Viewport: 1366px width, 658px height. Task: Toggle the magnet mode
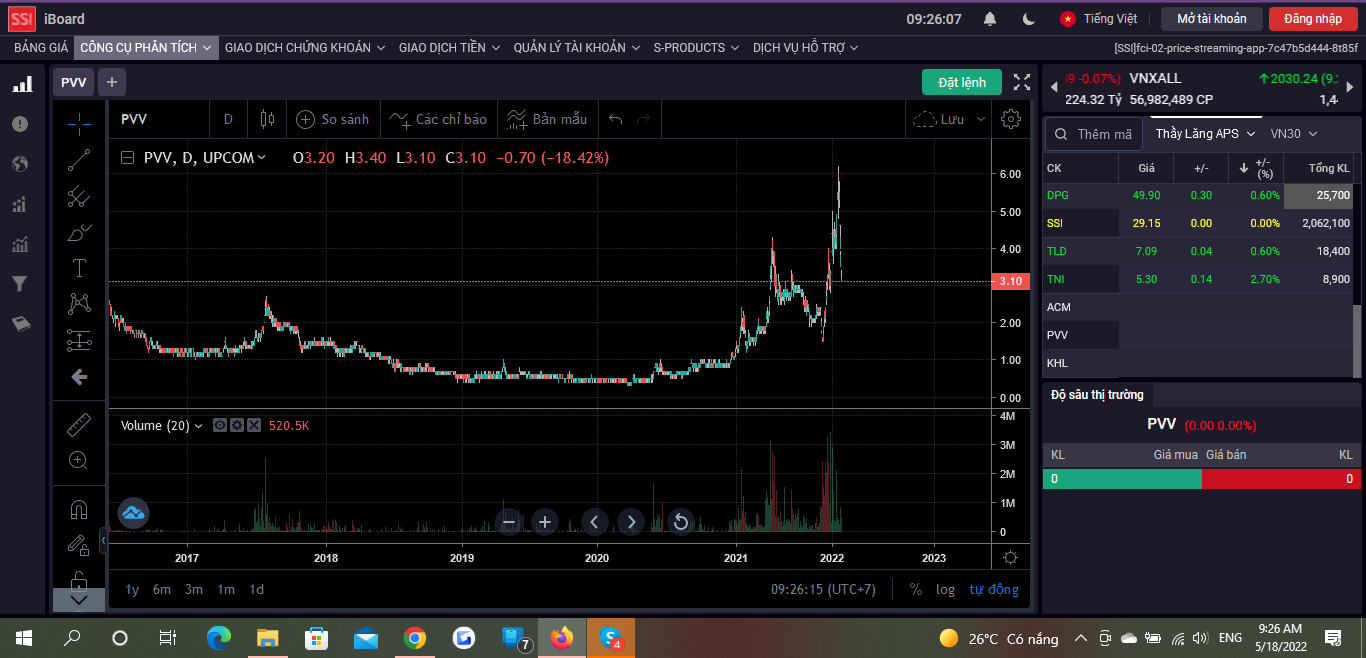[x=79, y=509]
